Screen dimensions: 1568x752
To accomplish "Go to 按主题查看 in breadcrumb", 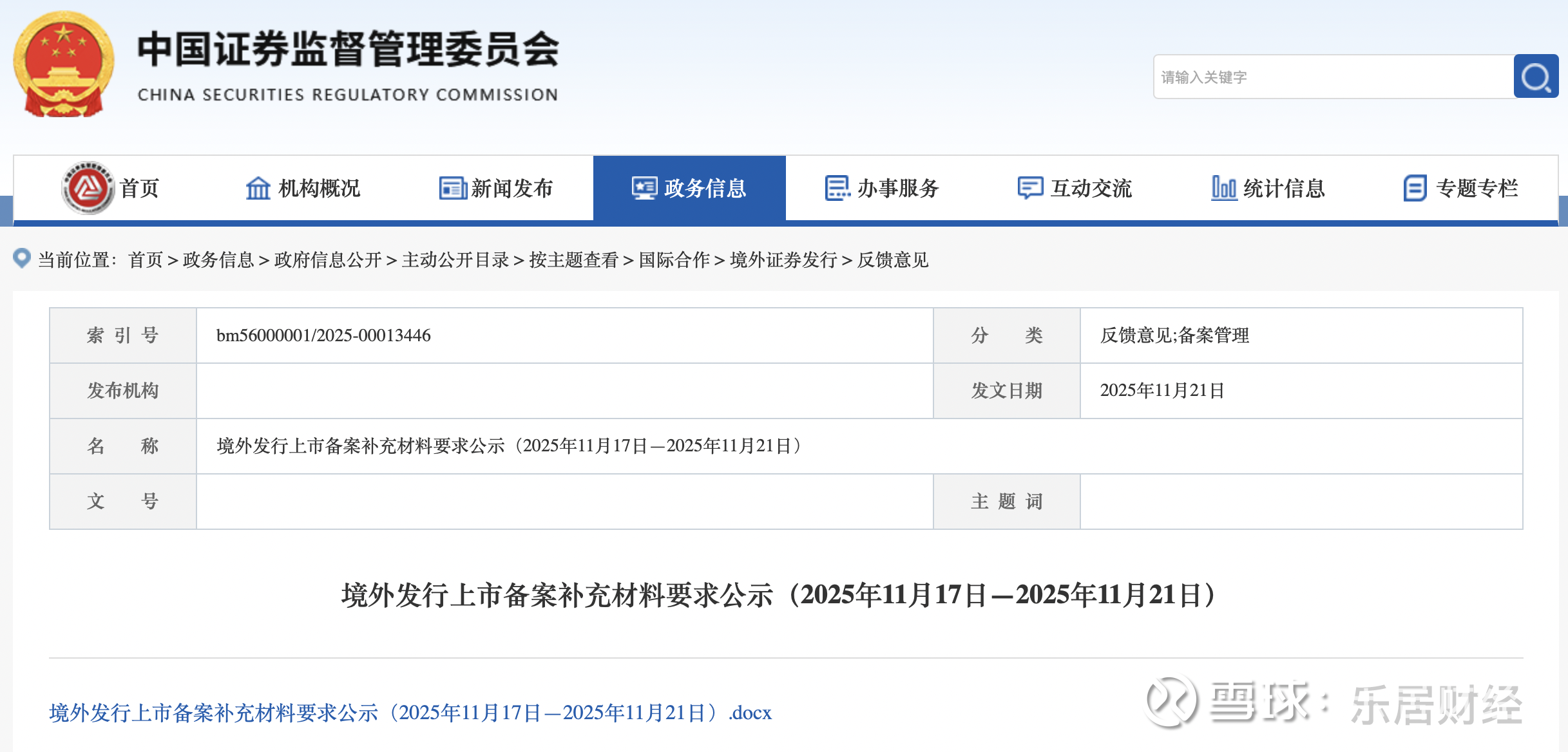I will (573, 259).
